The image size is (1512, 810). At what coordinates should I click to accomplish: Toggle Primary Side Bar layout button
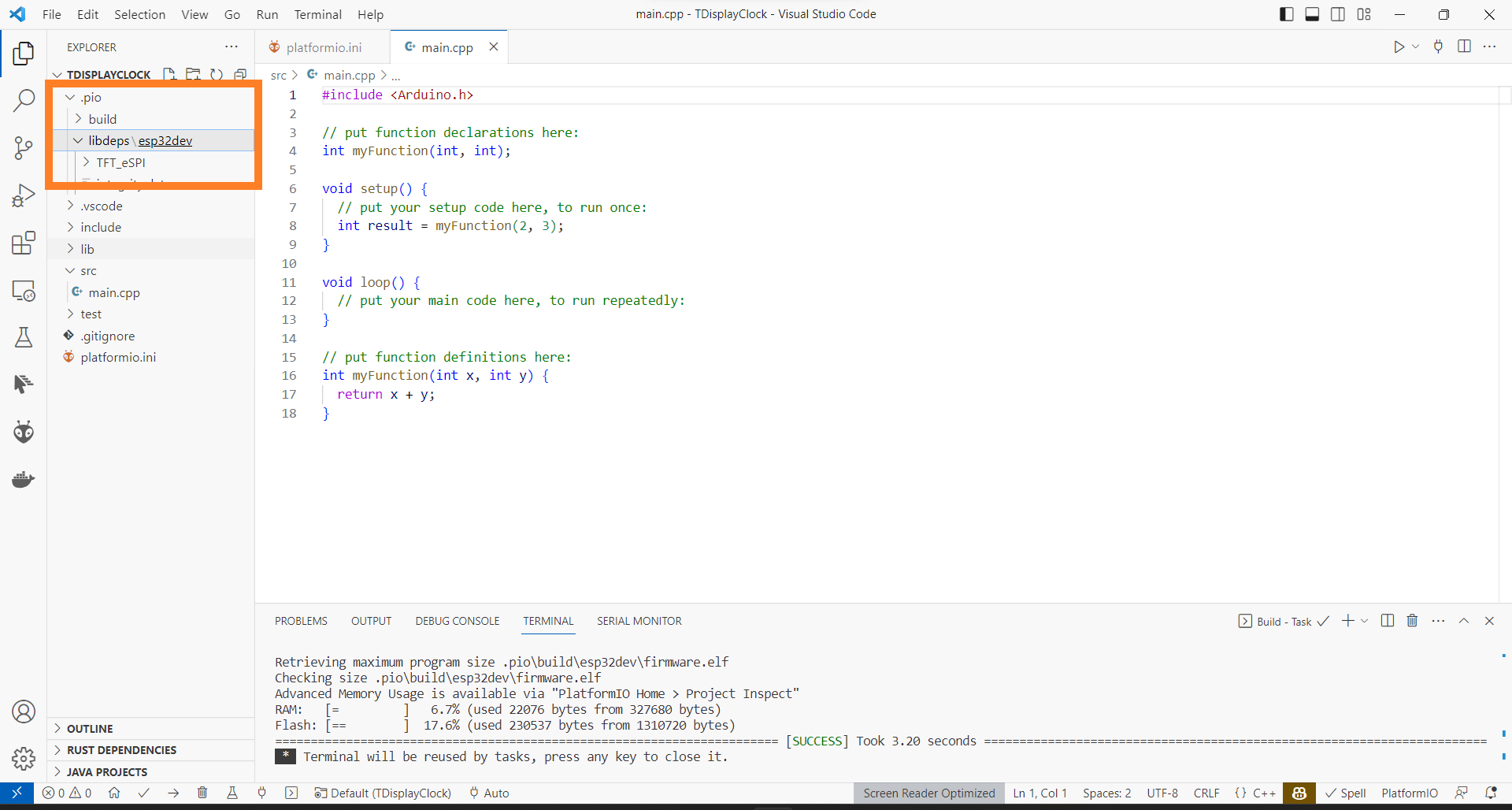pos(1287,14)
